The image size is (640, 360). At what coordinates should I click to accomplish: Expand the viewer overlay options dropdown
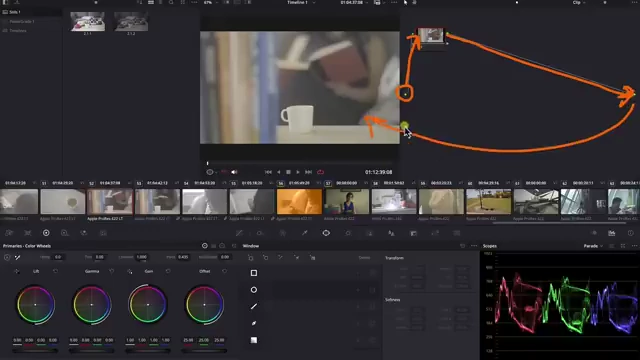(211, 172)
